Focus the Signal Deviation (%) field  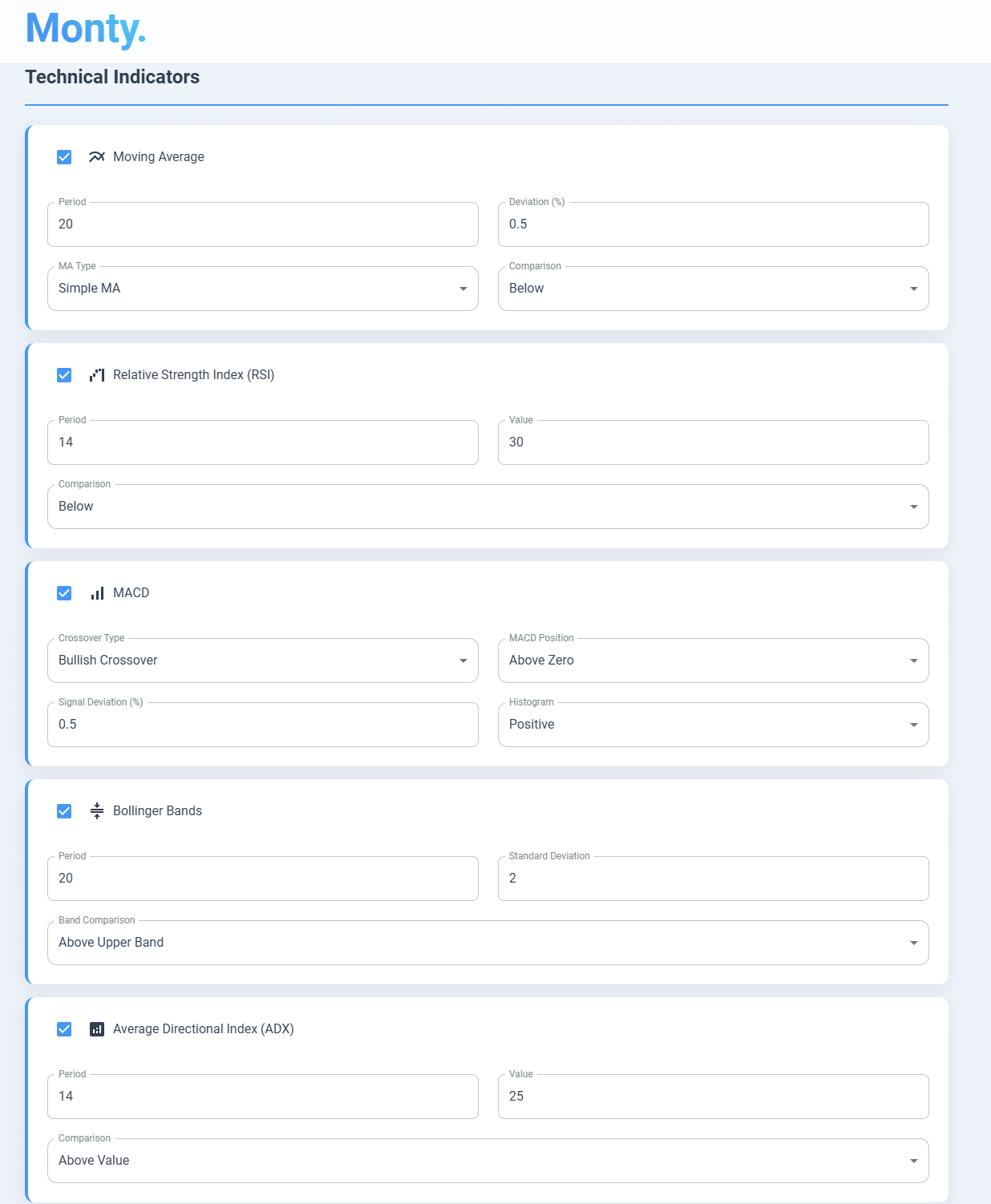tap(263, 725)
